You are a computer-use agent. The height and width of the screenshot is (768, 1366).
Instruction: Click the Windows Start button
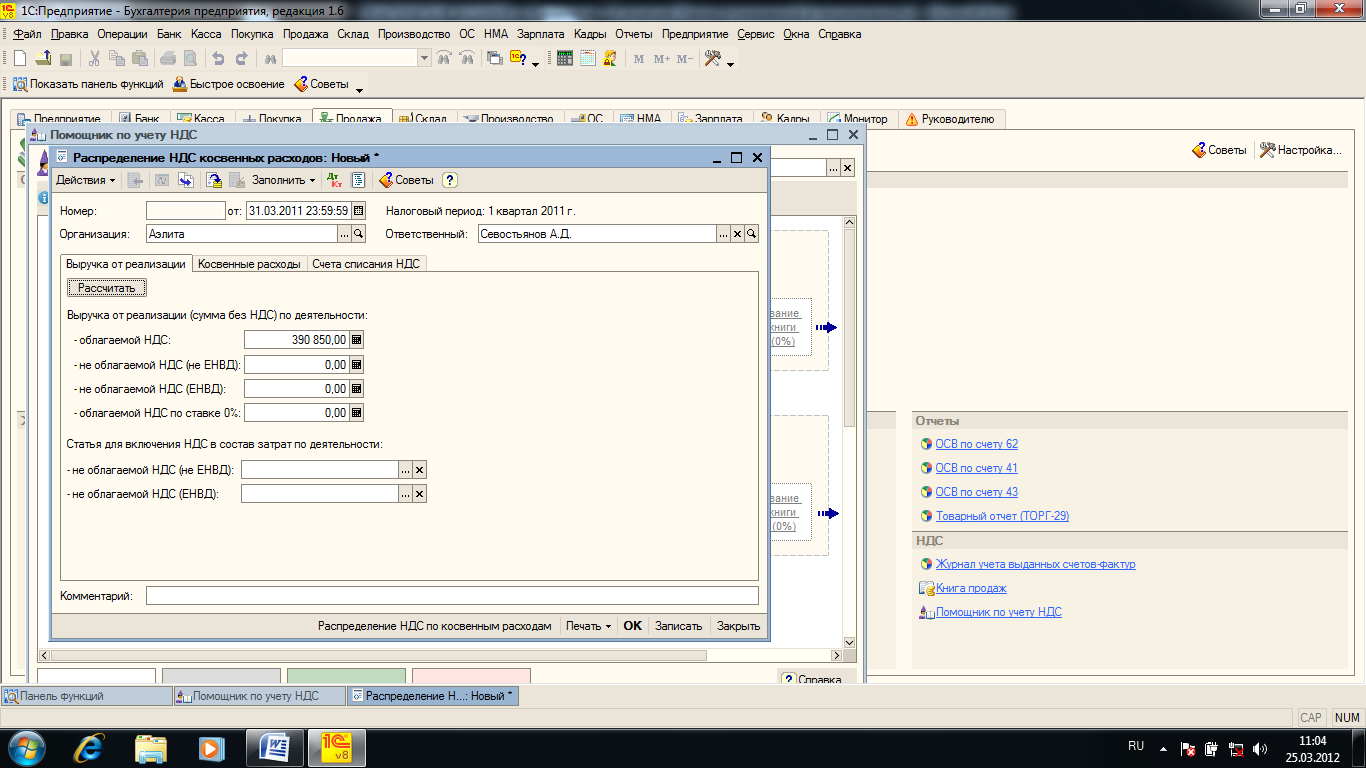pyautogui.click(x=27, y=747)
